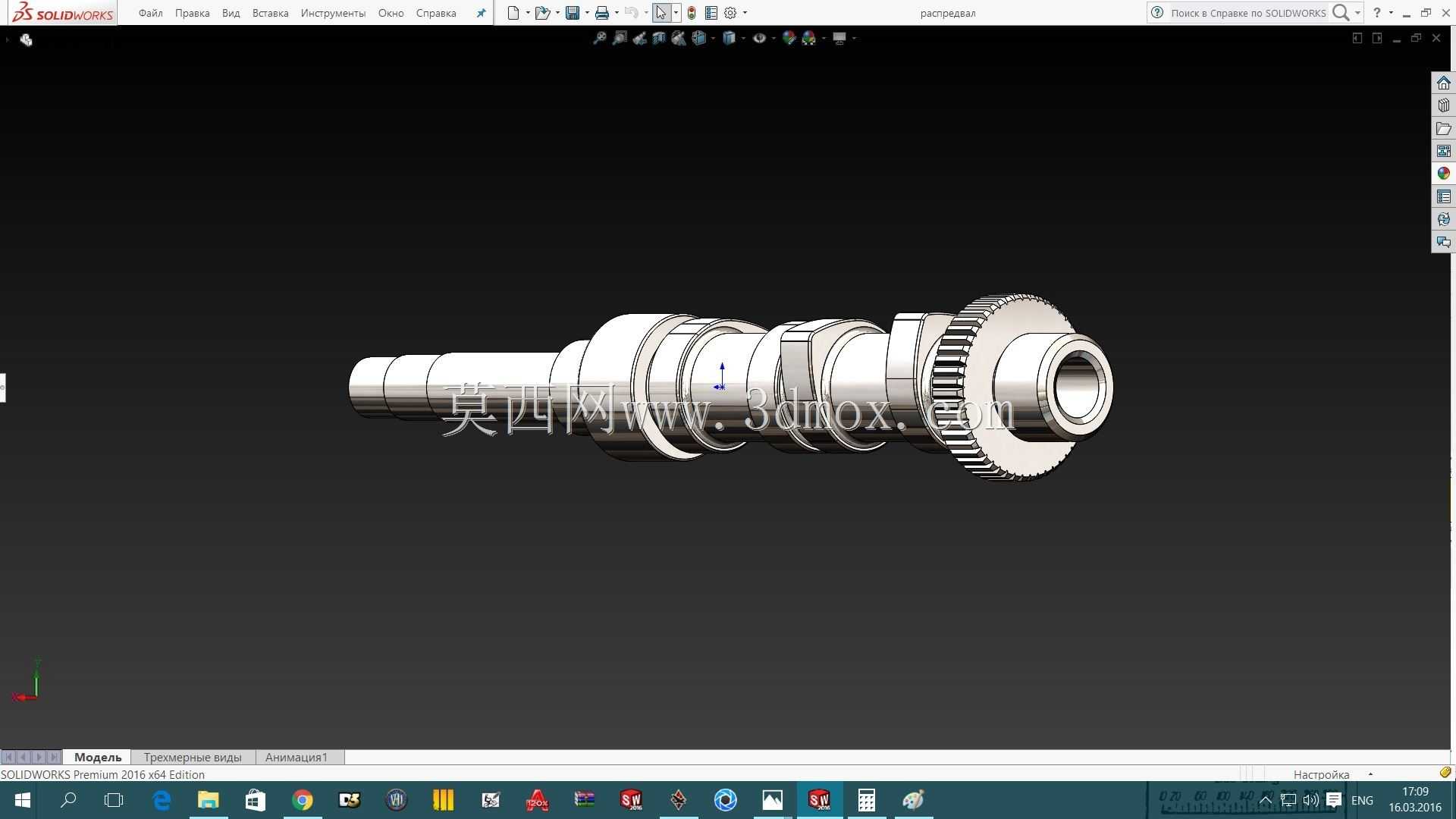Click the magnifier search button in help box
This screenshot has height=819, width=1456.
[x=1341, y=13]
